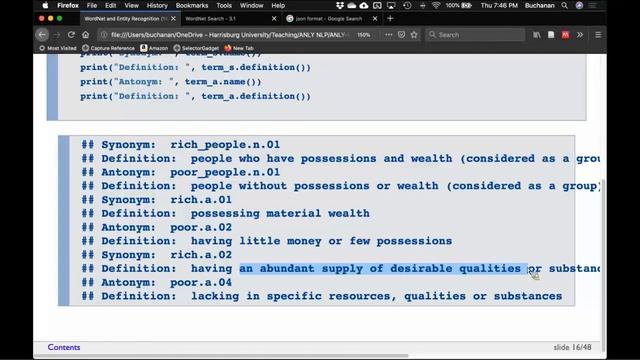Expand more toolbar tools chevrons
This screenshot has height=360, width=640.
point(580,35)
